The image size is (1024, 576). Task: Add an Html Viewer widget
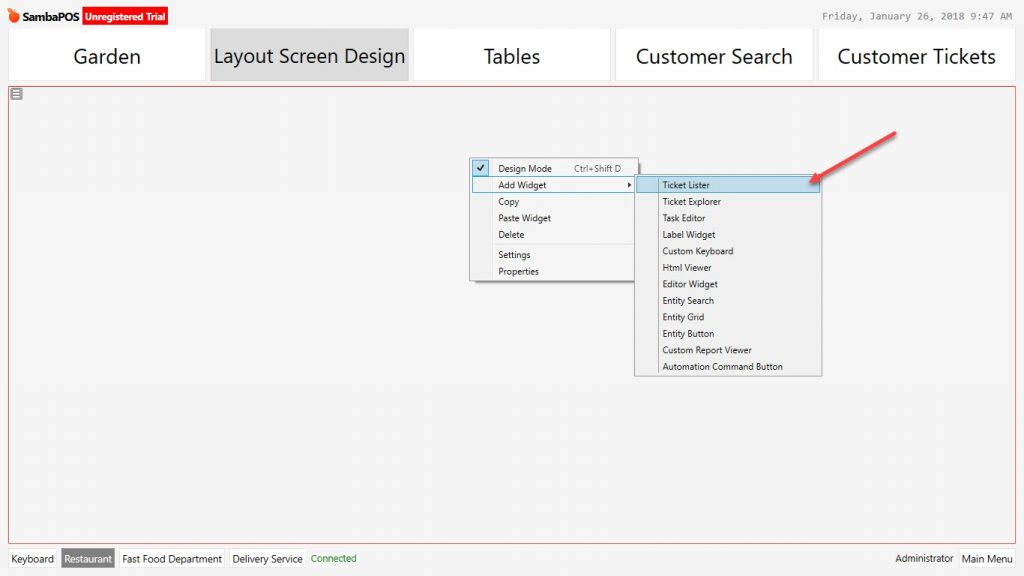point(728,268)
